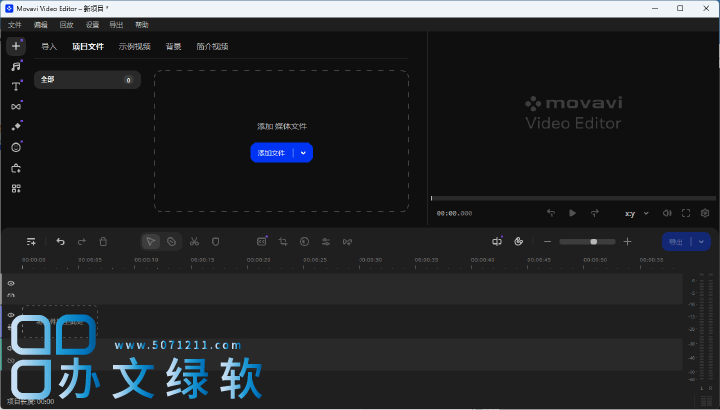This screenshot has width=720, height=410.
Task: Click the timeline zoom in plus button
Action: pyautogui.click(x=628, y=242)
